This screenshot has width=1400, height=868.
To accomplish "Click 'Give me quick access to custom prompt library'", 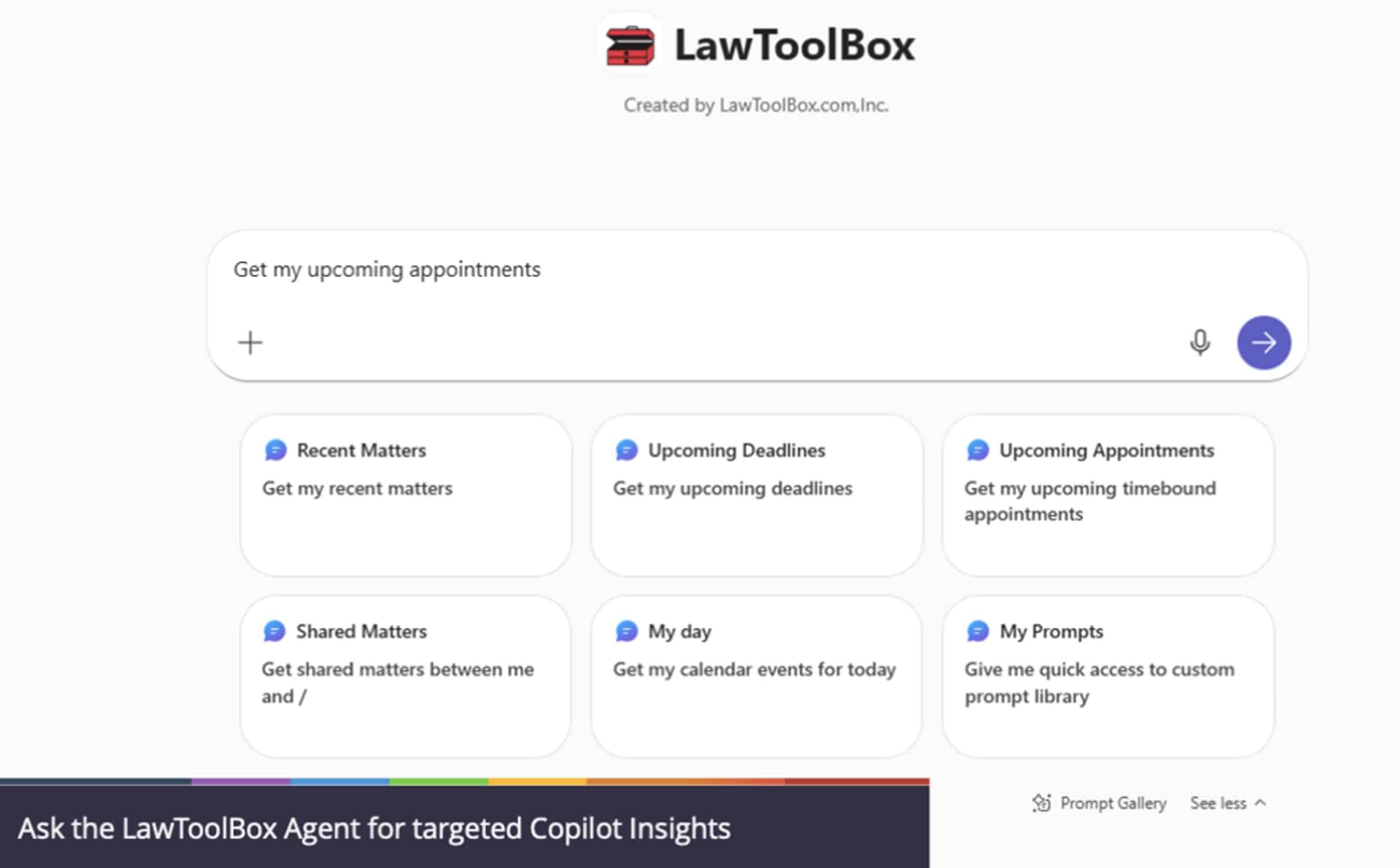I will tap(1098, 682).
